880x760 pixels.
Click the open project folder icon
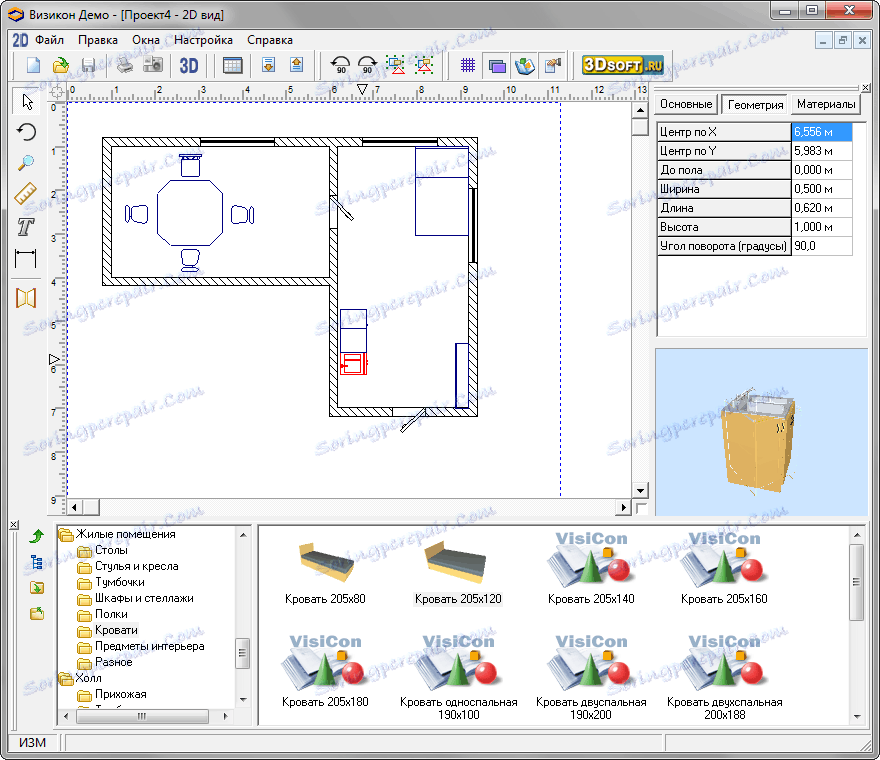coord(60,66)
